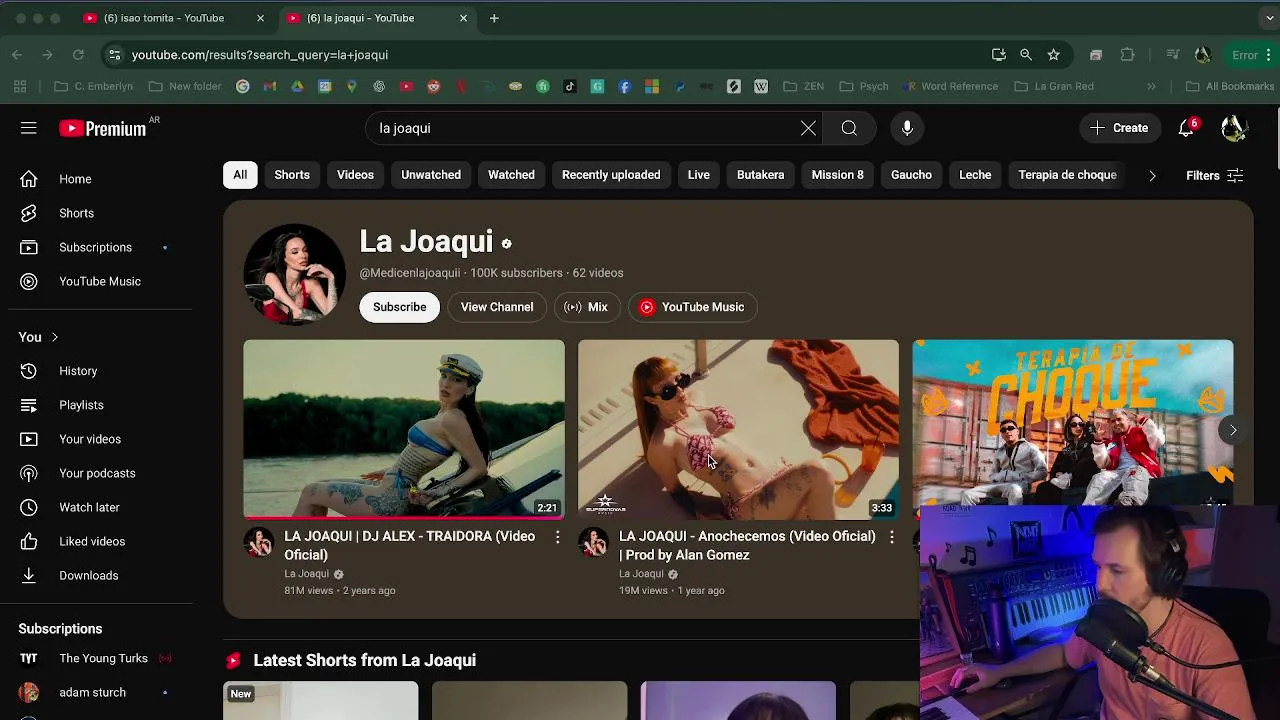
Task: Click the Mix button
Action: pos(587,307)
